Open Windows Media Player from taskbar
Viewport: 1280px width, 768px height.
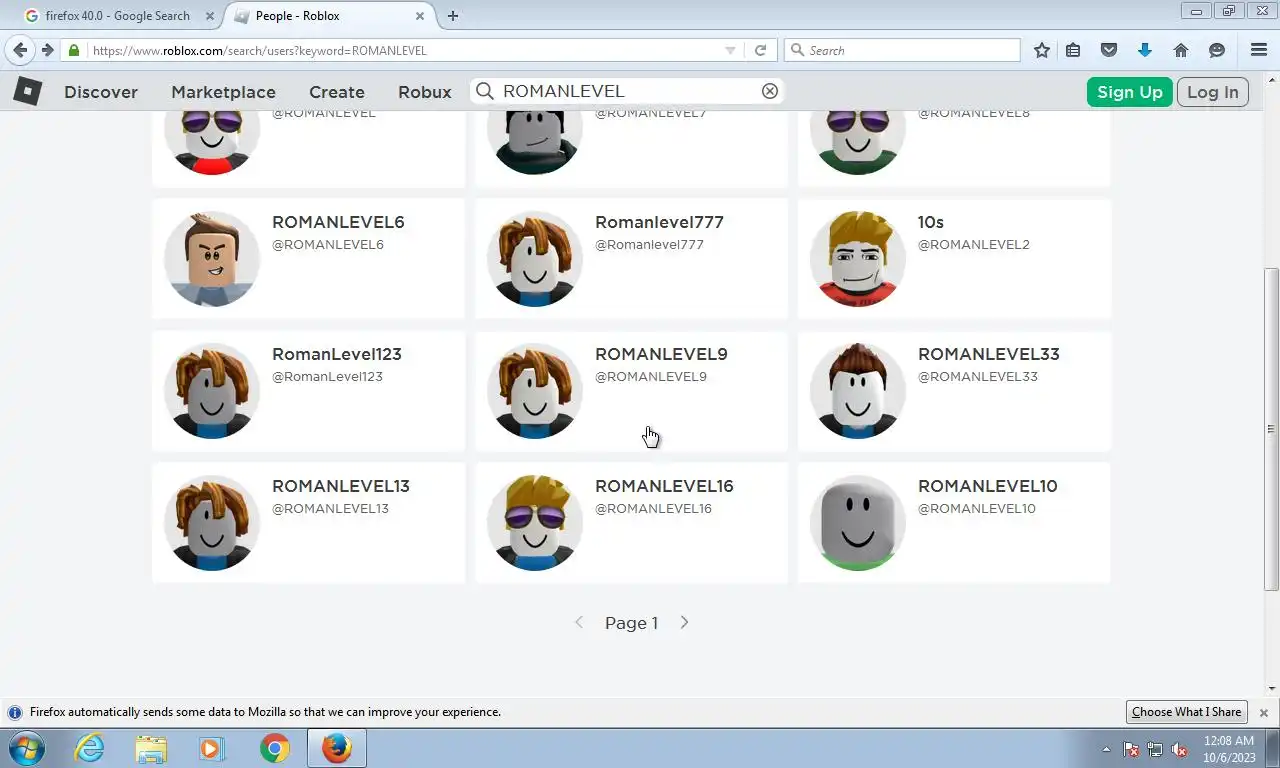(x=212, y=748)
